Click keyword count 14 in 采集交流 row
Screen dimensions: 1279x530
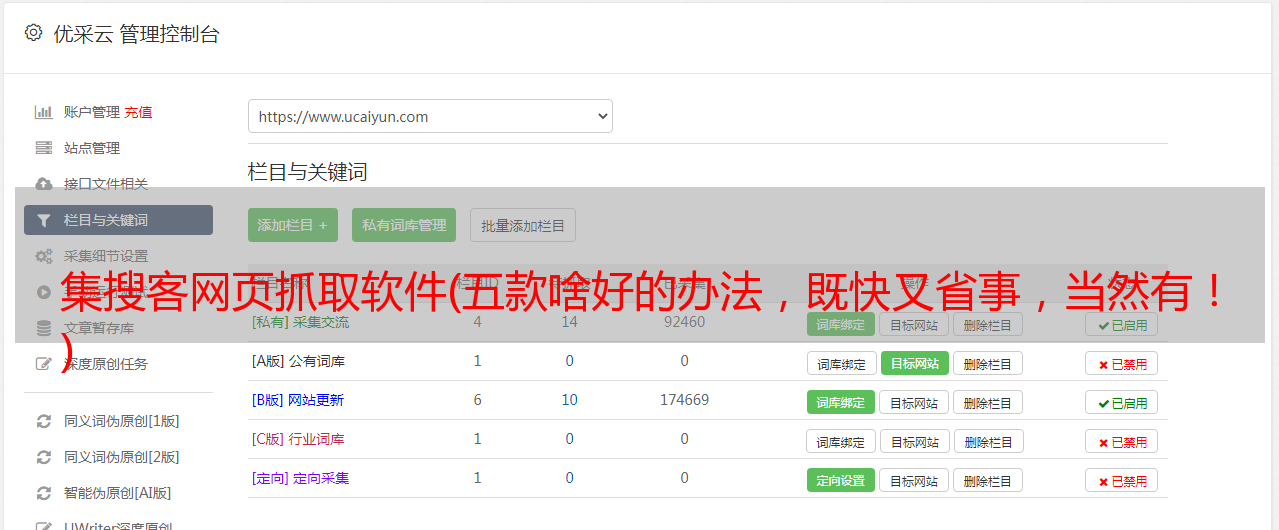(x=569, y=322)
